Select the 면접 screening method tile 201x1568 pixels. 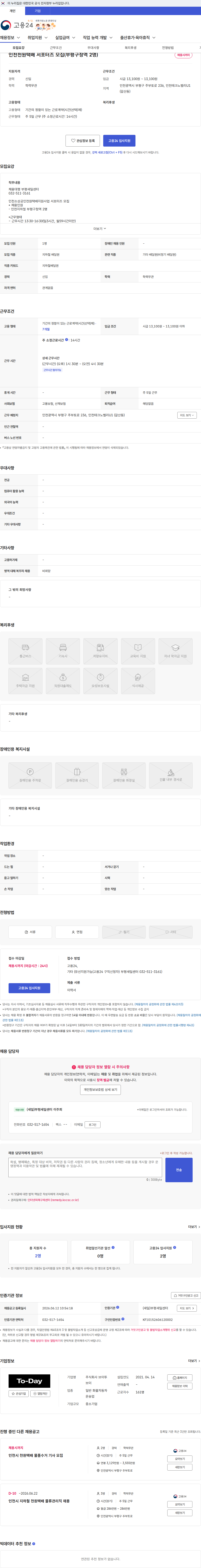(77, 932)
